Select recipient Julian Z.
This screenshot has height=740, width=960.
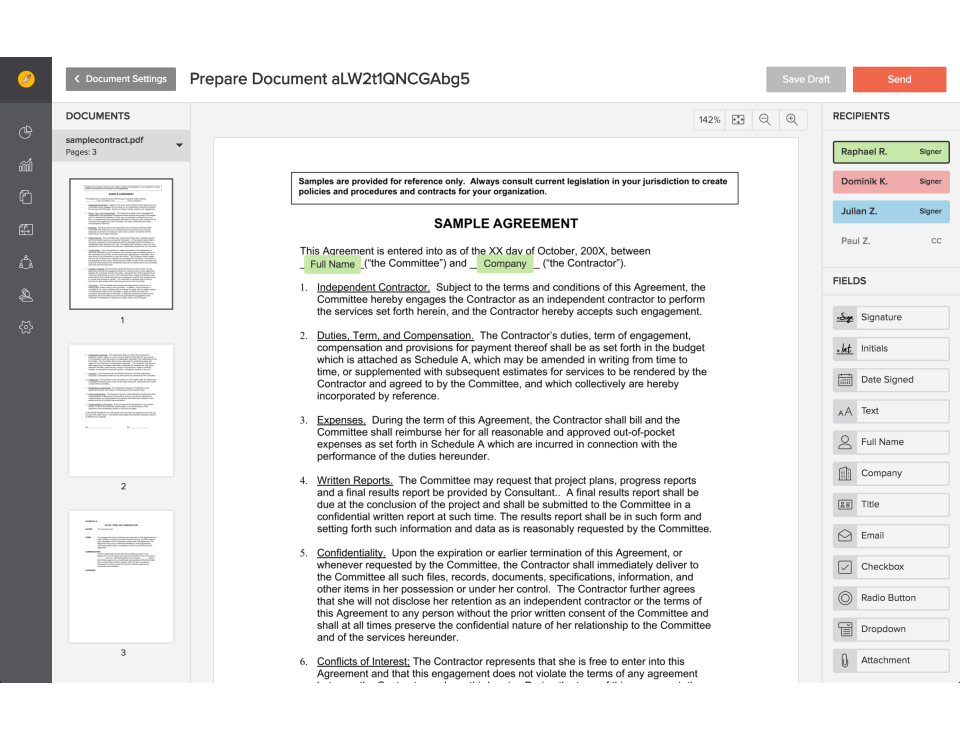point(891,211)
